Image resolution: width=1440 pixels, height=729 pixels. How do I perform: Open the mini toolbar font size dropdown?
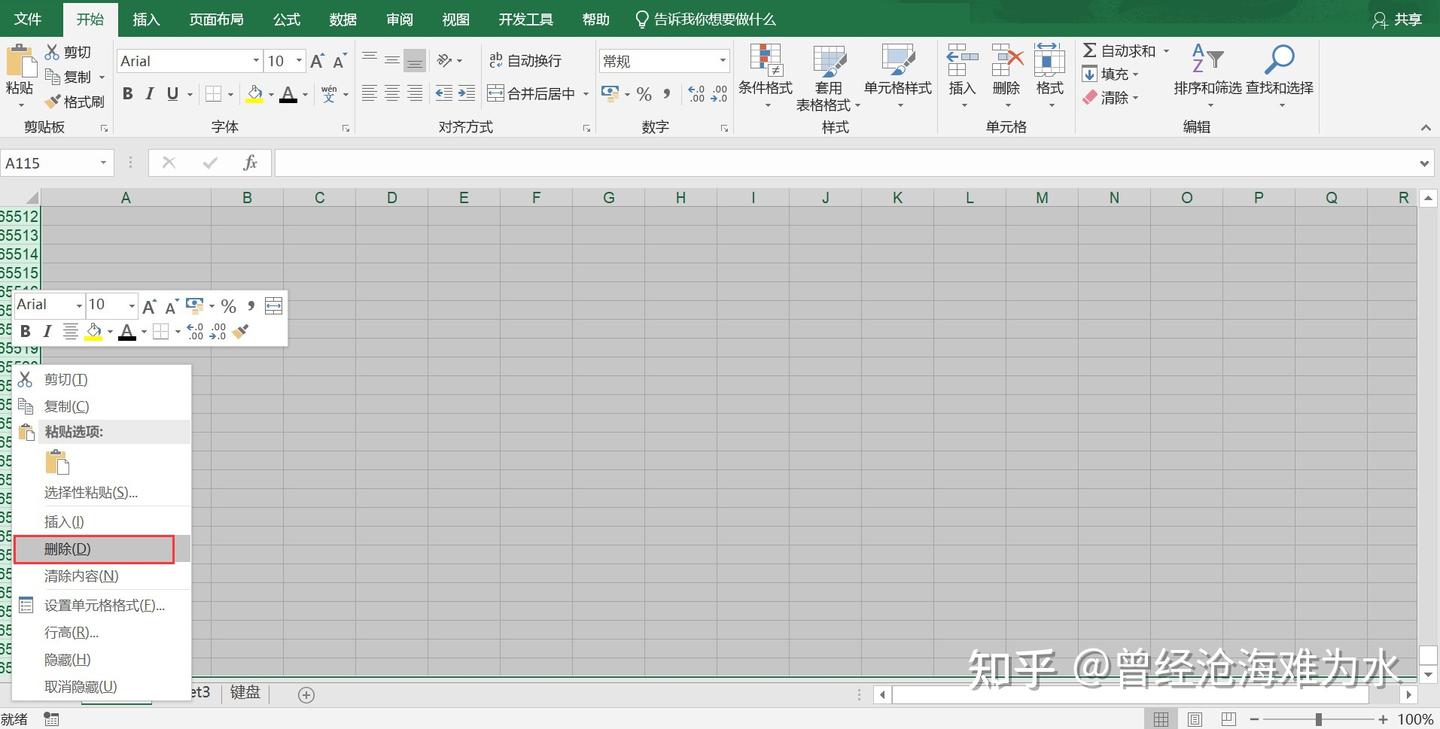131,305
